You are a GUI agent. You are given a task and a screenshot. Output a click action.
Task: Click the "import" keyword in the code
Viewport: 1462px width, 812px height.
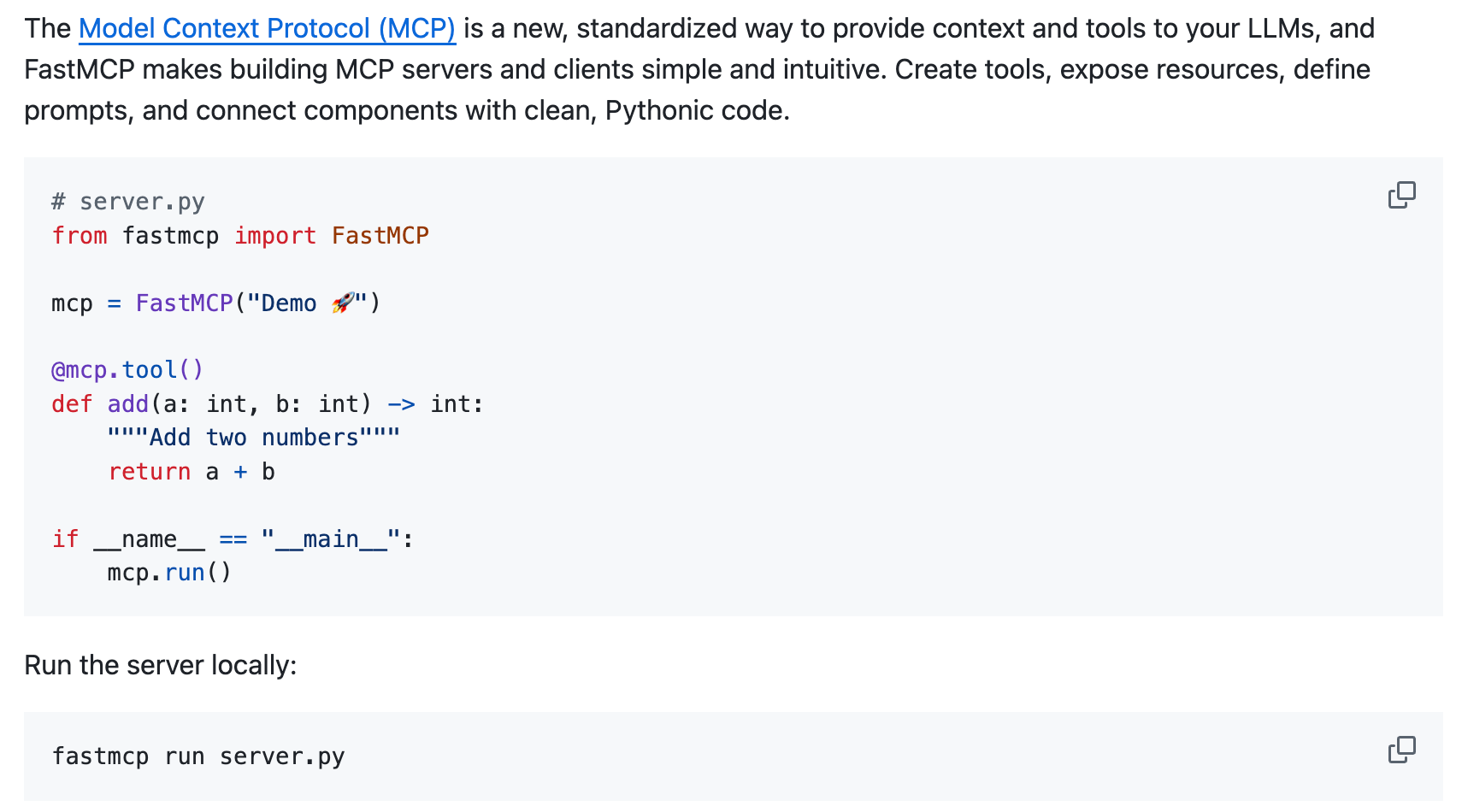pos(275,236)
